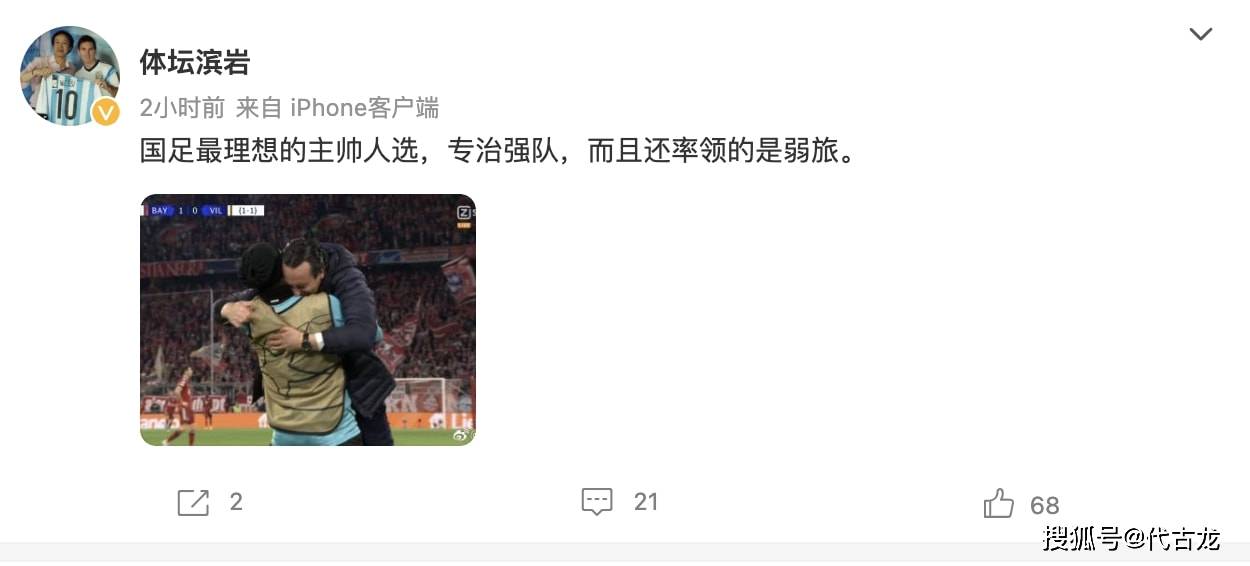Click the (1-1) aggregate score in photo
Image resolution: width=1250 pixels, height=566 pixels.
[247, 211]
